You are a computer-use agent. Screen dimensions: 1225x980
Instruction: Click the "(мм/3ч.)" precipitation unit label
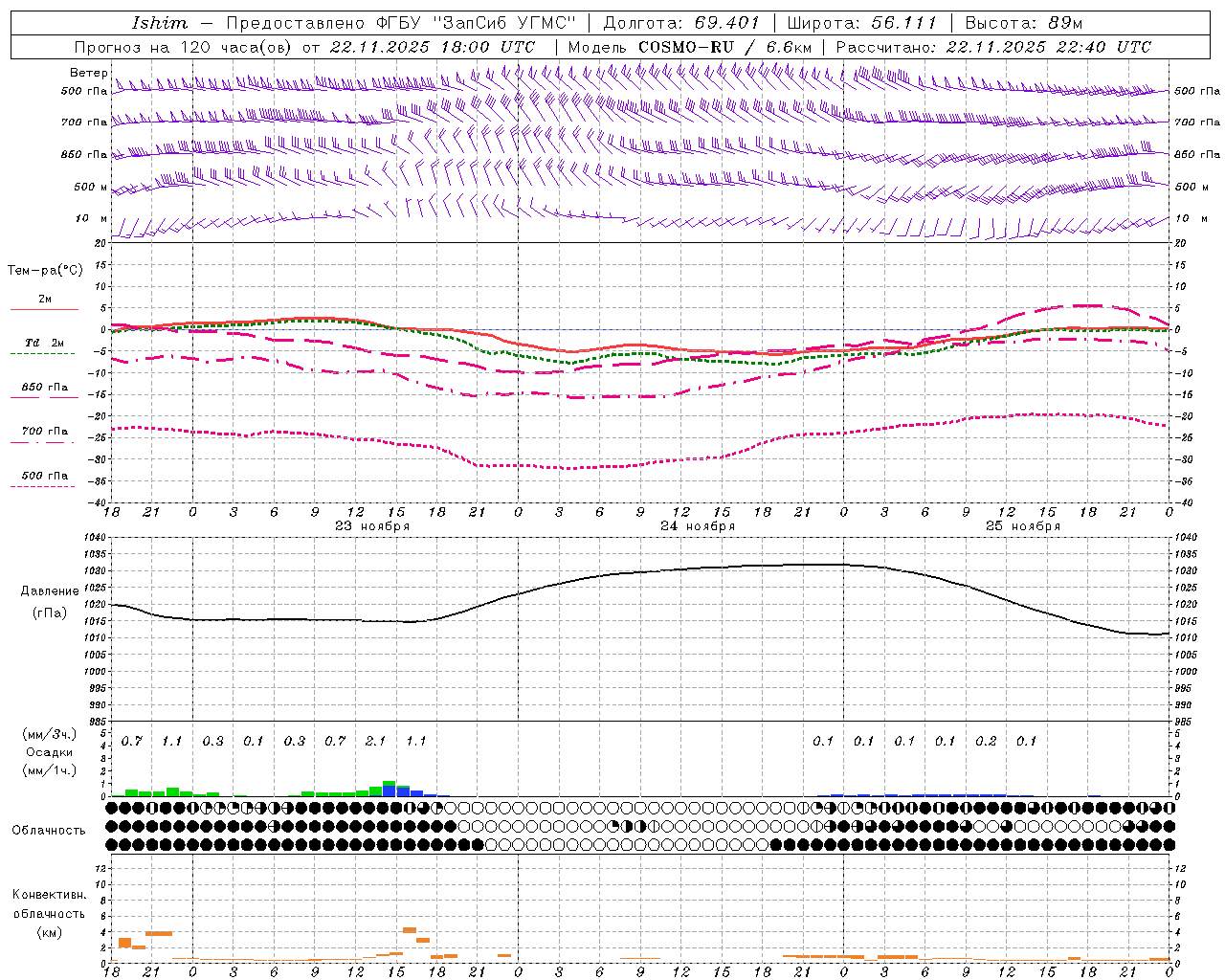point(49,734)
